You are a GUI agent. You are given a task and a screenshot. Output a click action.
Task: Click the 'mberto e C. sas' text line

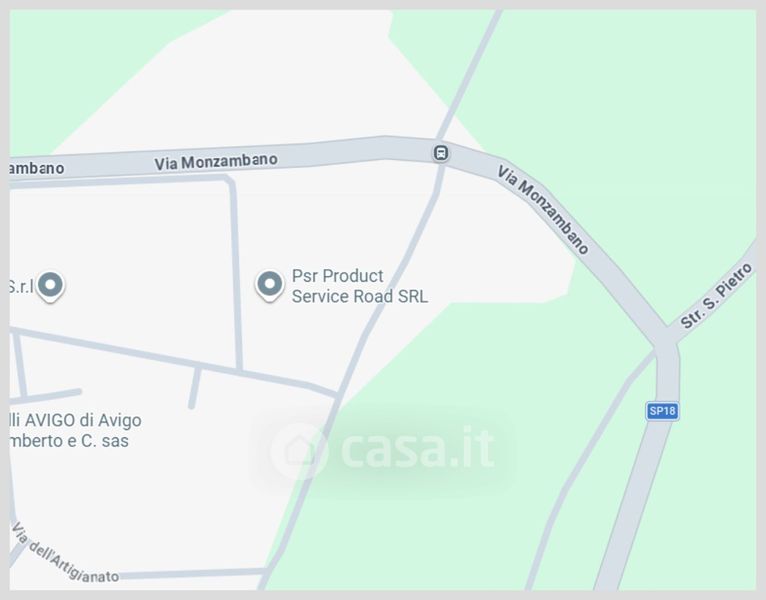[x=69, y=441]
